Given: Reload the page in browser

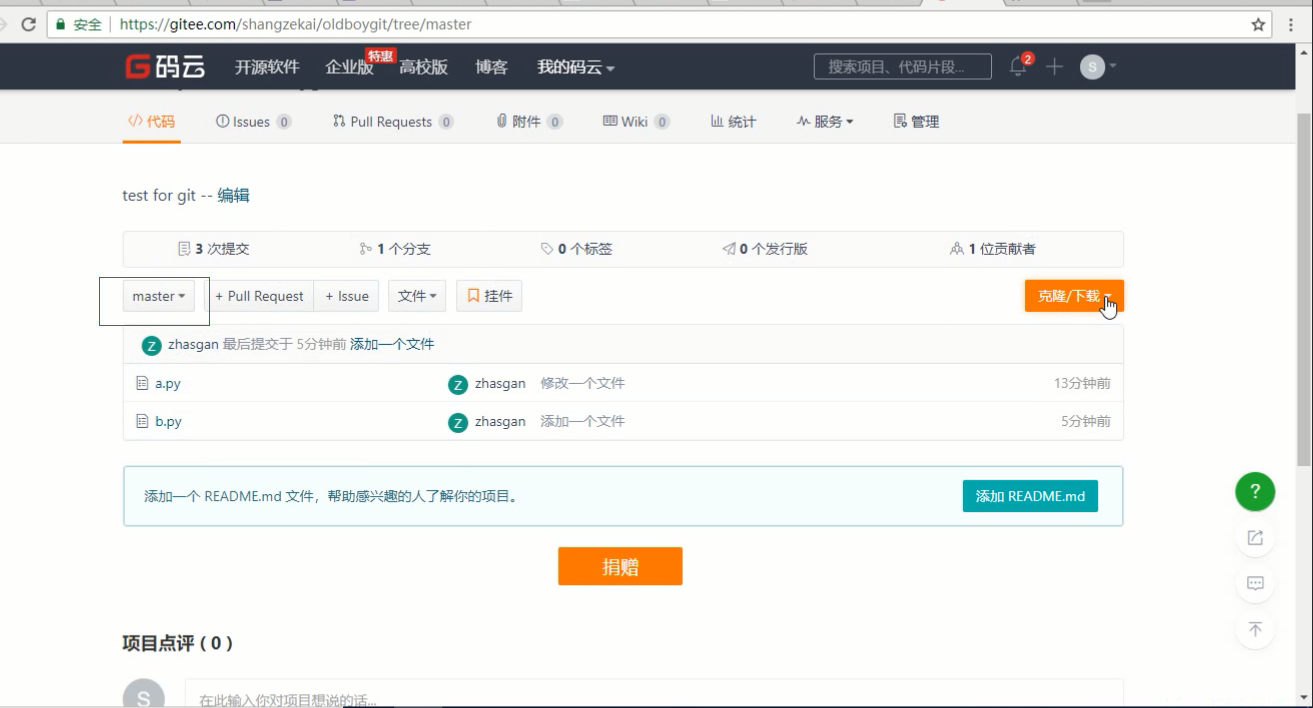Looking at the screenshot, I should pyautogui.click(x=28, y=24).
